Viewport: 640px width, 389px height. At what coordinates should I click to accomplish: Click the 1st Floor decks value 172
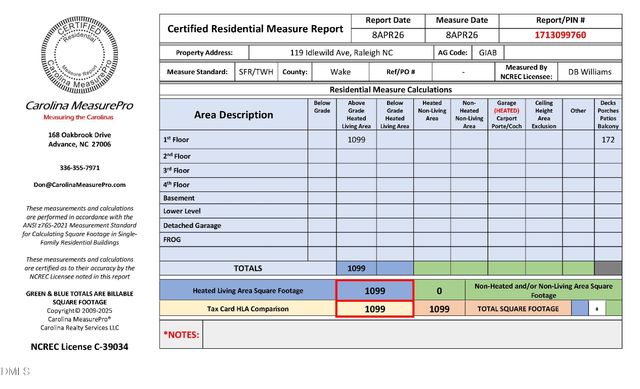[x=608, y=140]
